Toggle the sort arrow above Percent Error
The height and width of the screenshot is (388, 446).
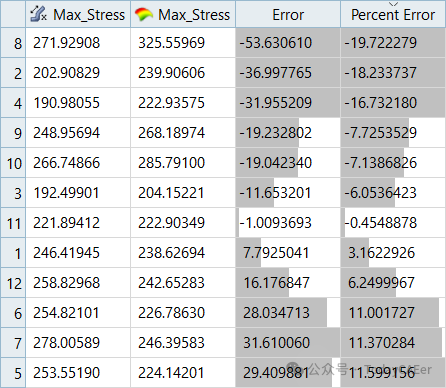[x=393, y=4]
